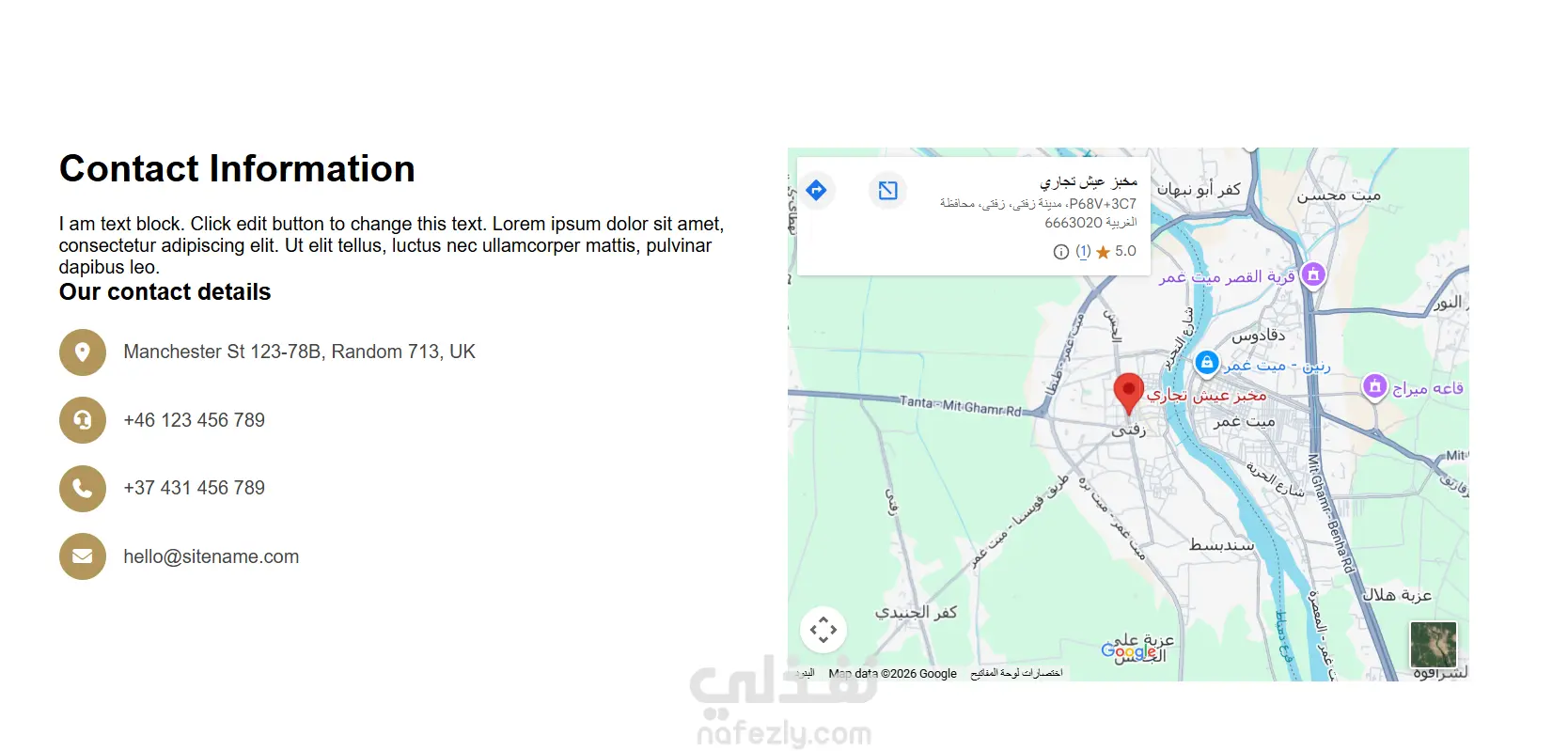This screenshot has height=751, width=1568.
Task: Click the blue directions icon on map card
Action: (816, 191)
